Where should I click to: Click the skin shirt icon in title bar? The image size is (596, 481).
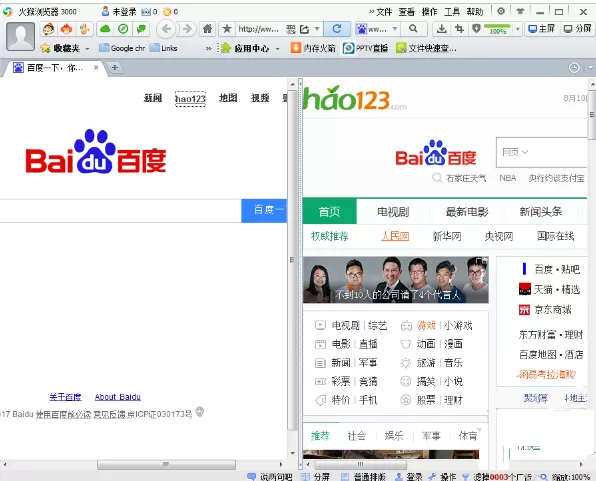click(x=520, y=11)
